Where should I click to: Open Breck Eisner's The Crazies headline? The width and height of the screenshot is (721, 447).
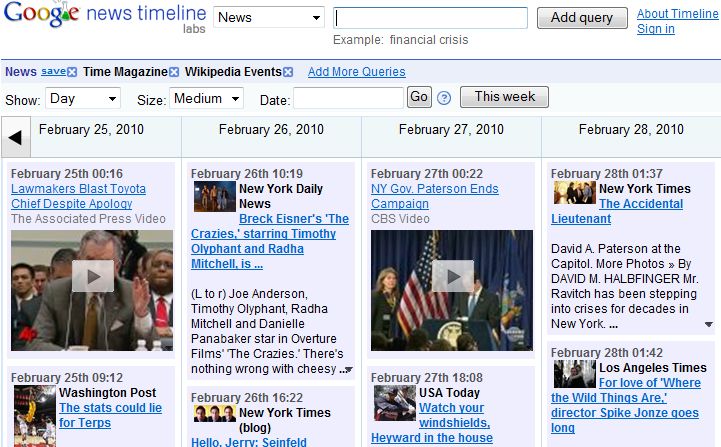(x=270, y=241)
